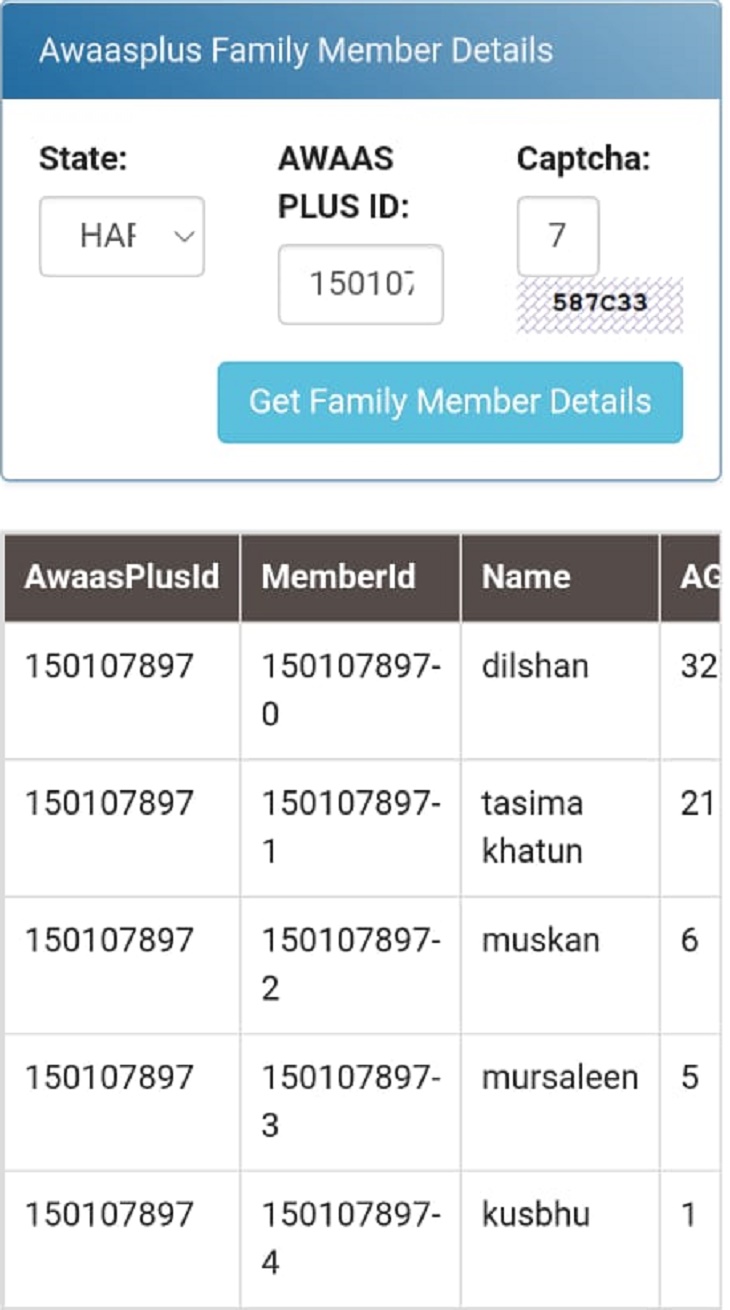Click member ID 150107897-1 cell
The image size is (730, 1310).
pos(350,827)
